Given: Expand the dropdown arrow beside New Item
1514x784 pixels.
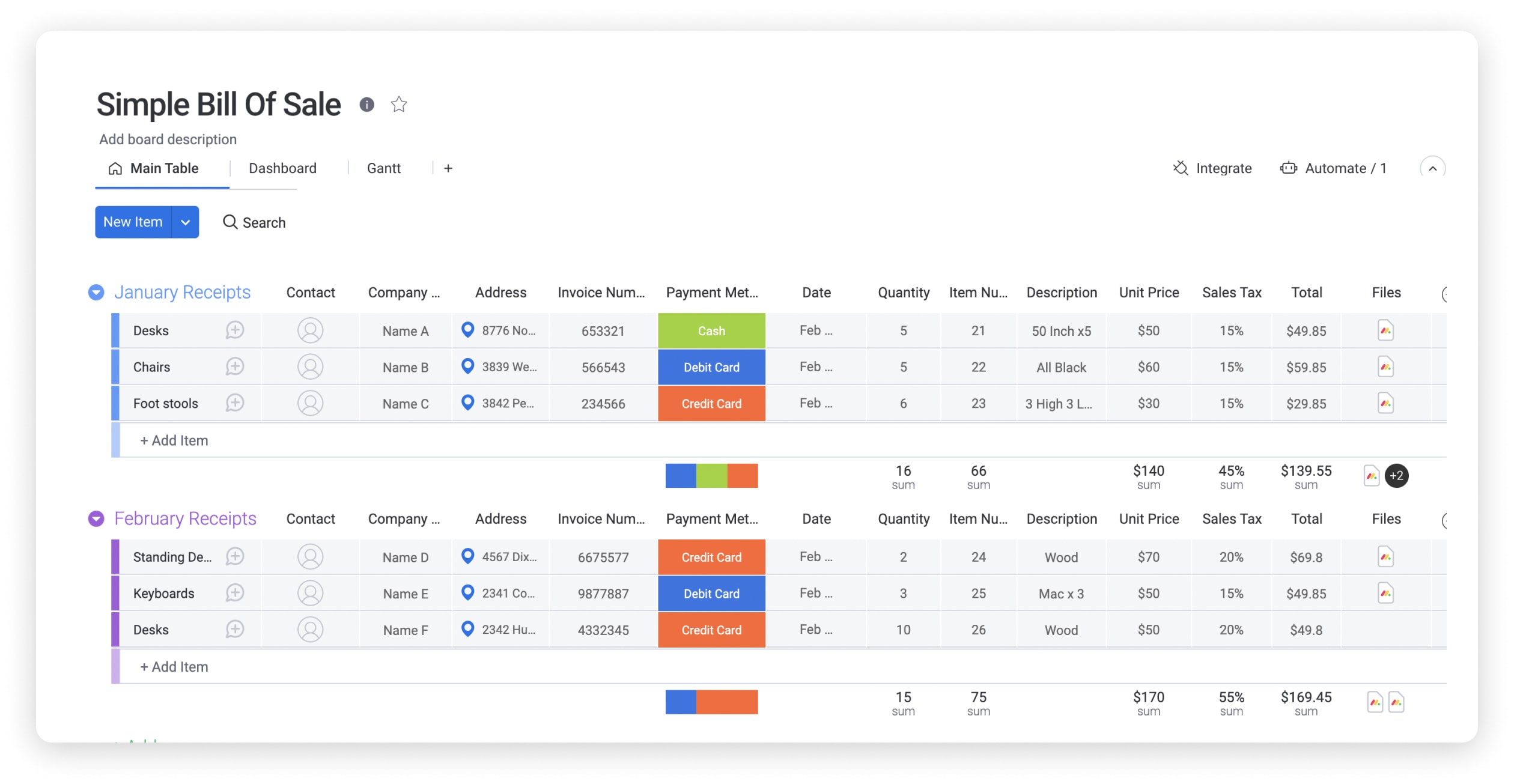Looking at the screenshot, I should (185, 221).
